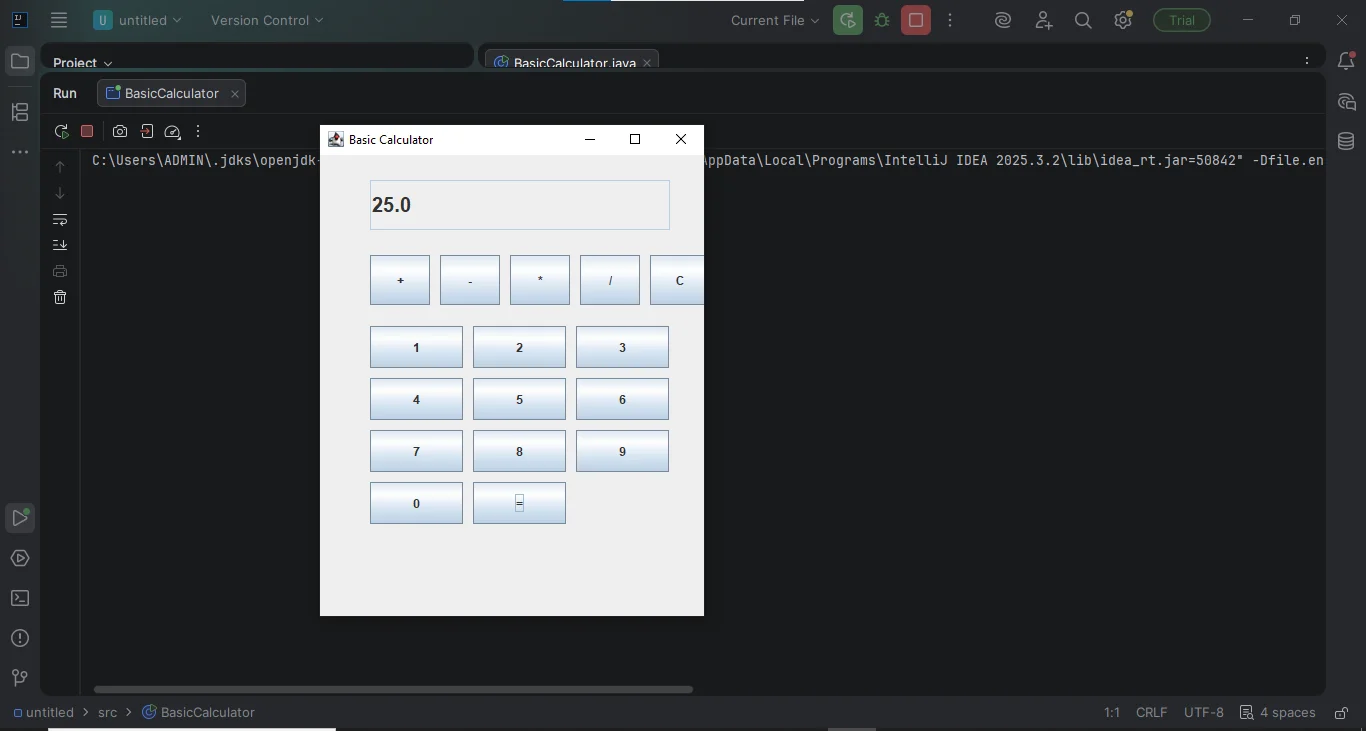
Task: Open more actions next to the stop button
Action: (950, 20)
